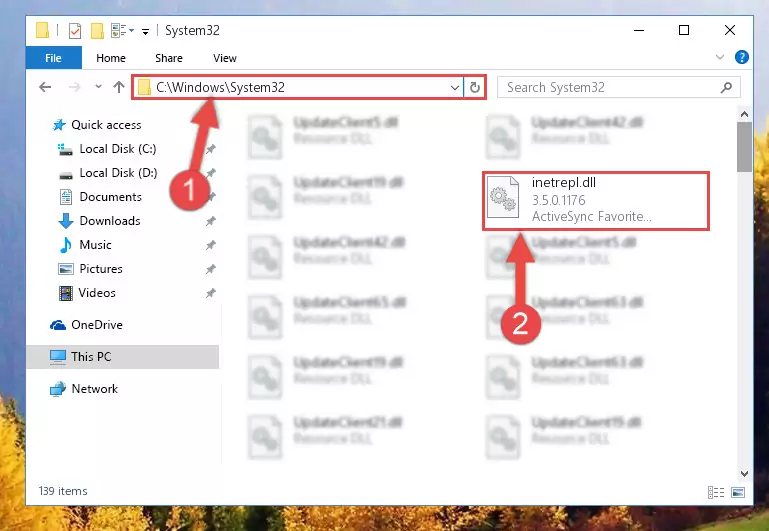Switch to details view in status bar

(716, 492)
